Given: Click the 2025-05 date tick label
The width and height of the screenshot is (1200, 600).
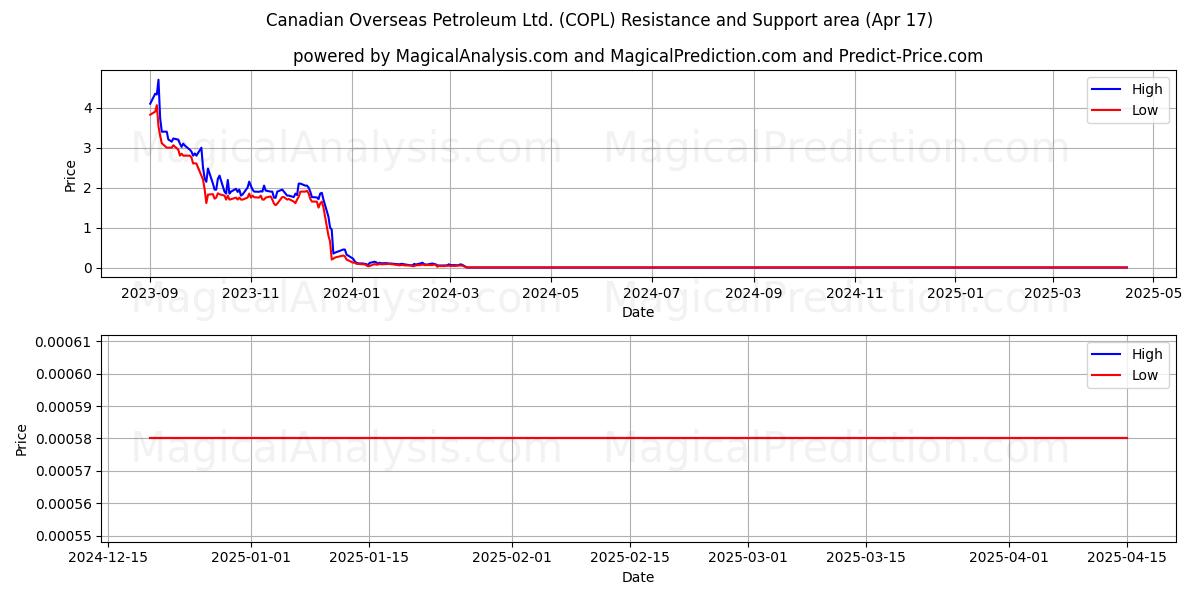Looking at the screenshot, I should point(1155,292).
